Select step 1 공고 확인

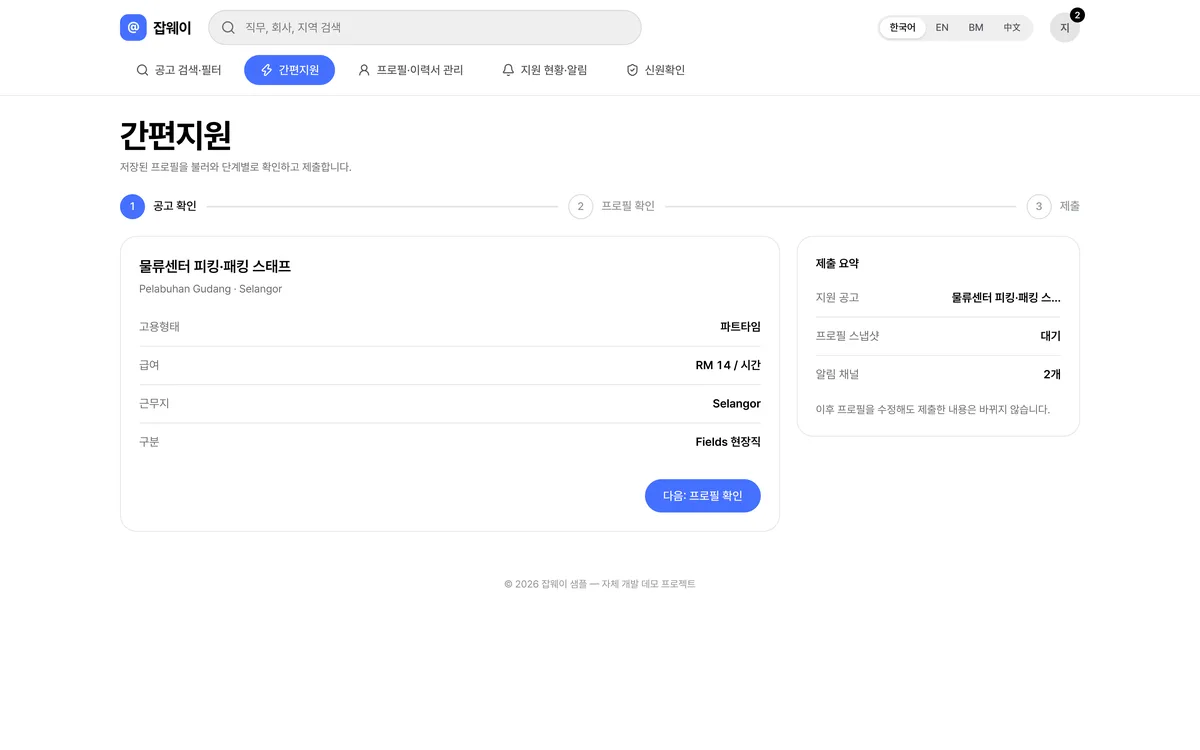[x=158, y=207]
